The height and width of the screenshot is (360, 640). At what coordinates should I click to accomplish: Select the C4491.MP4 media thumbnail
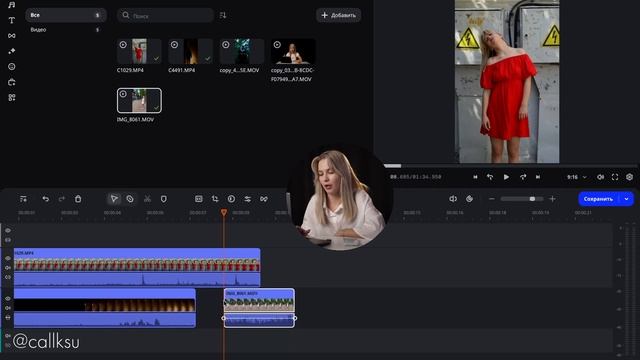click(191, 51)
